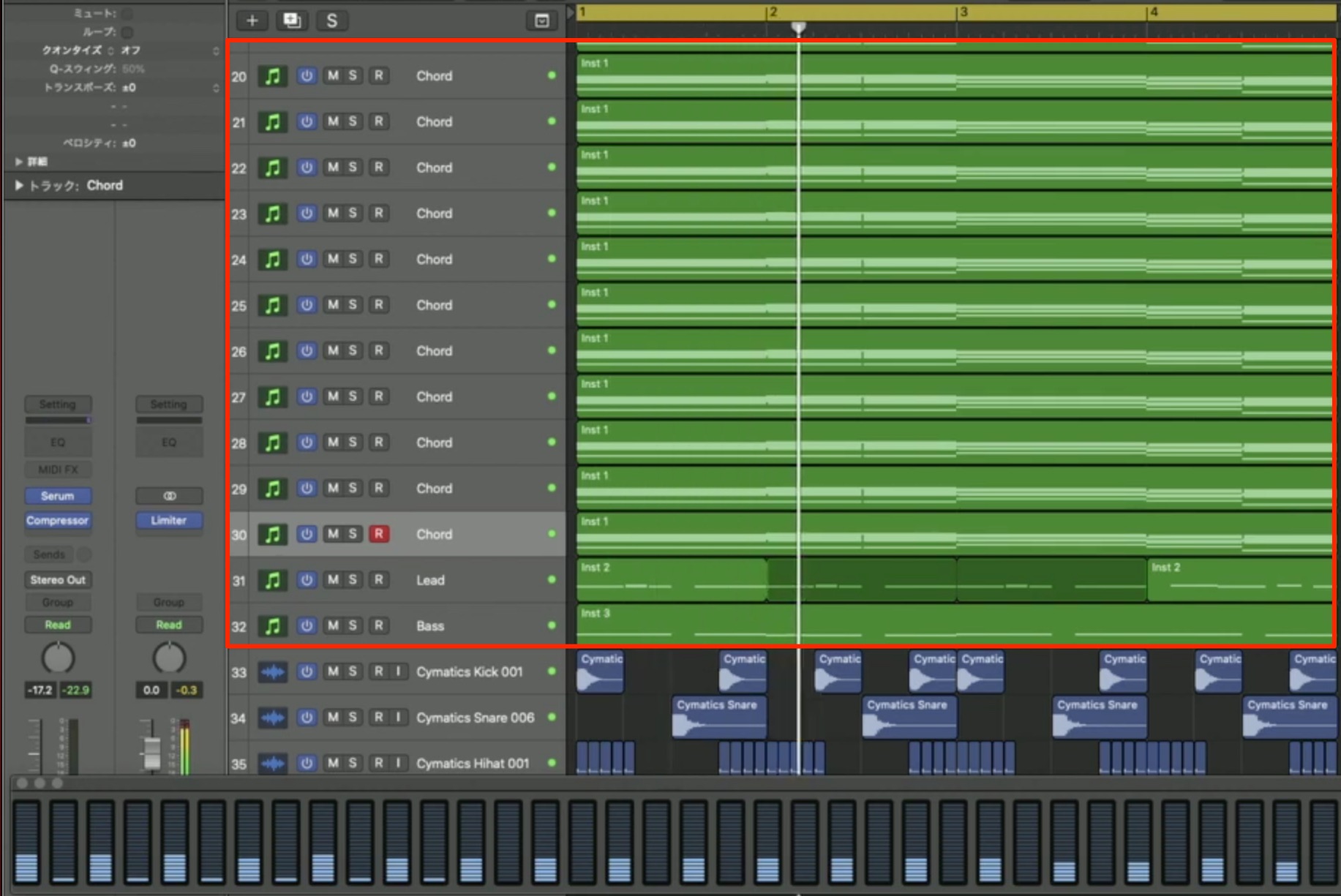Click instrument icon on track 30 Chord
The height and width of the screenshot is (896, 1341).
[272, 535]
